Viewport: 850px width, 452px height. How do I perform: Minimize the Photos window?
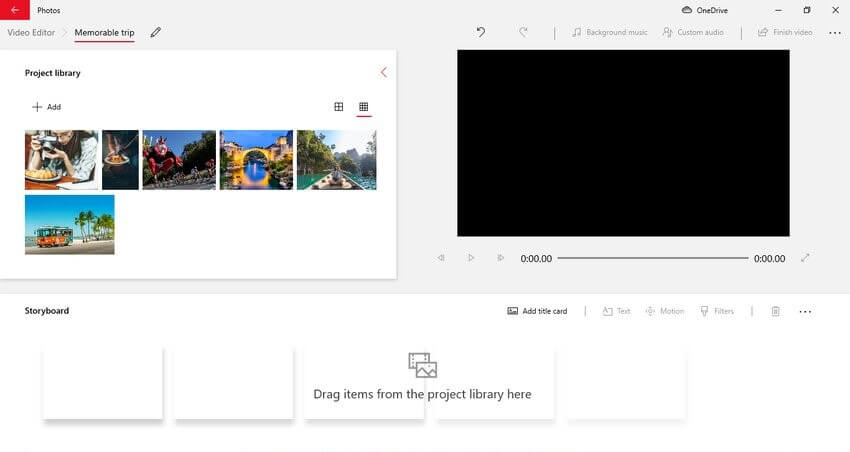click(x=778, y=10)
